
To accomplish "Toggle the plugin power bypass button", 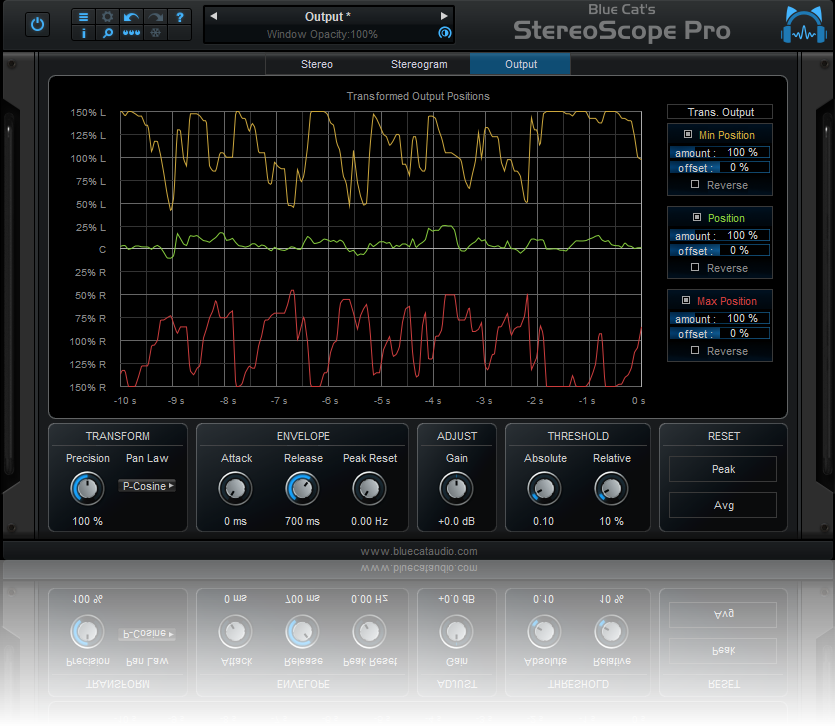I will point(37,24).
